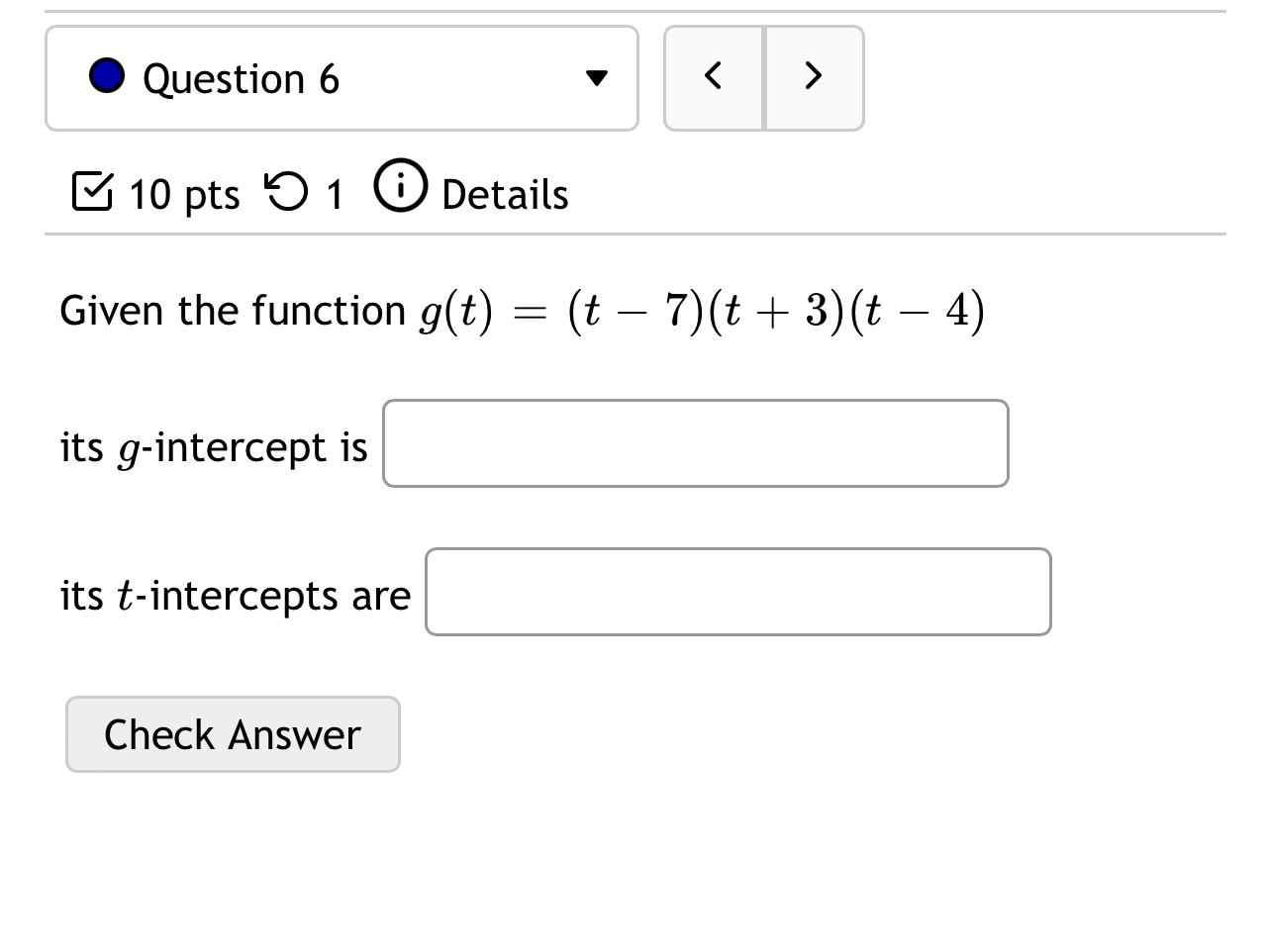Viewport: 1269px width, 952px height.
Task: Click the blue dot beside Question 6
Action: tap(105, 75)
